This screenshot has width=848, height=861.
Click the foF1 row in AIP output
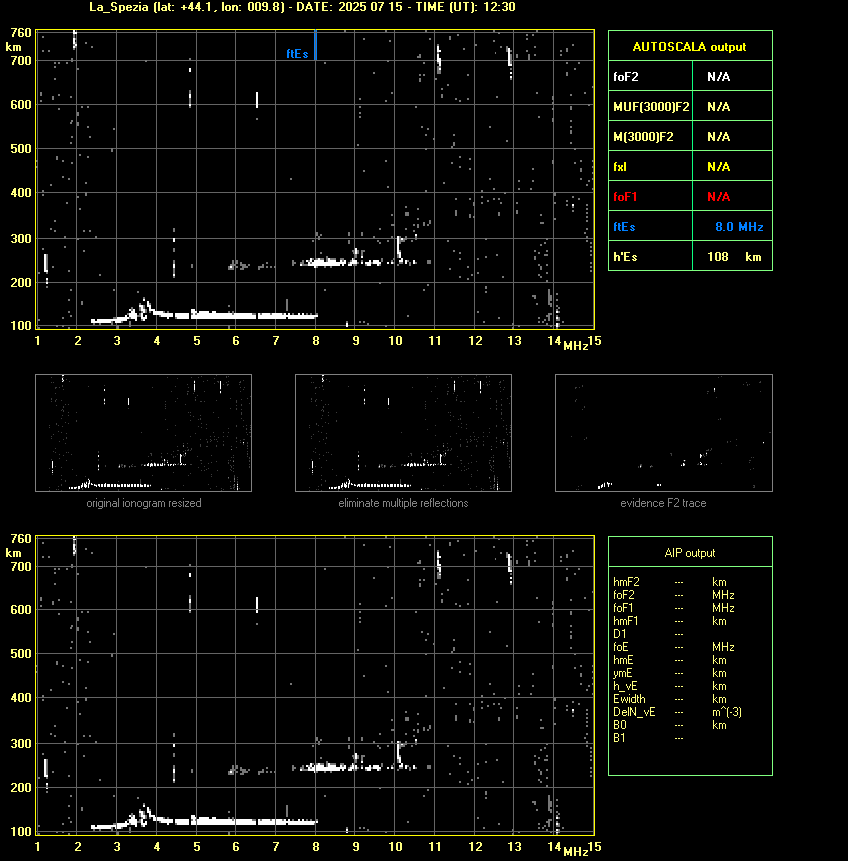[x=674, y=608]
